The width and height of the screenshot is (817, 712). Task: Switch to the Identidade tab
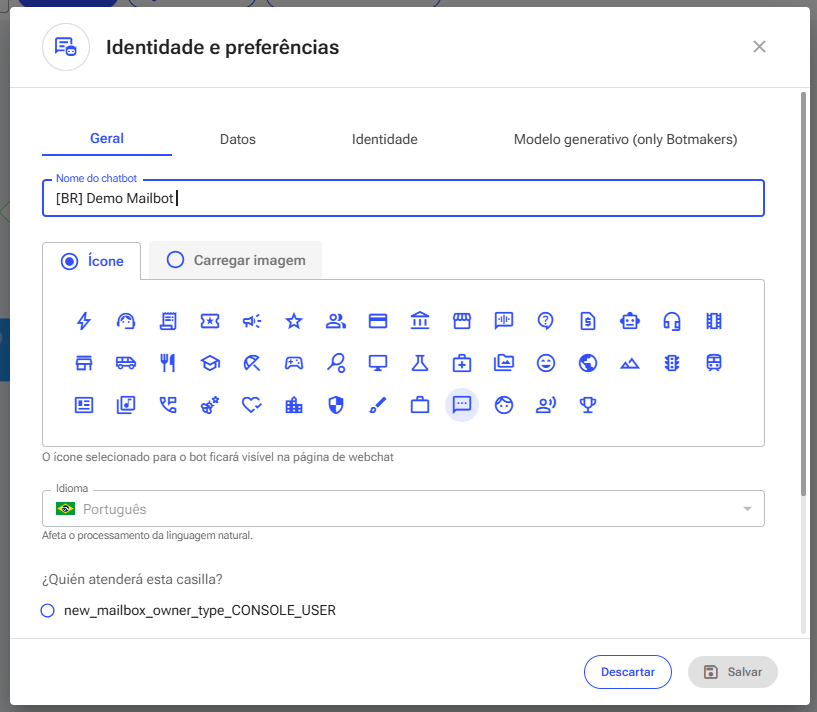pyautogui.click(x=385, y=139)
